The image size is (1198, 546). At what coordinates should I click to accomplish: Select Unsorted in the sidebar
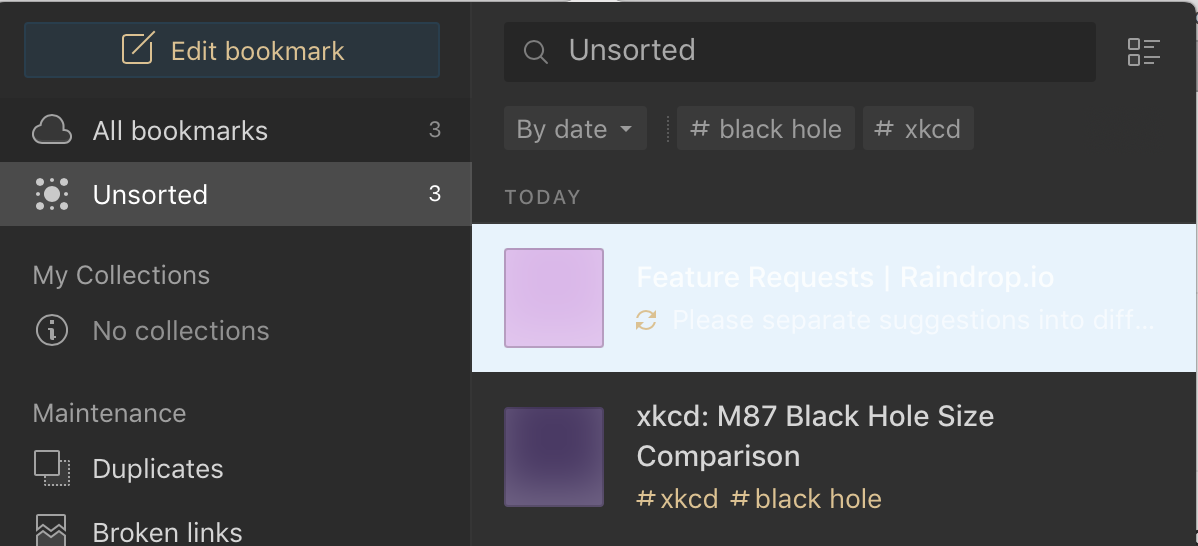[235, 194]
